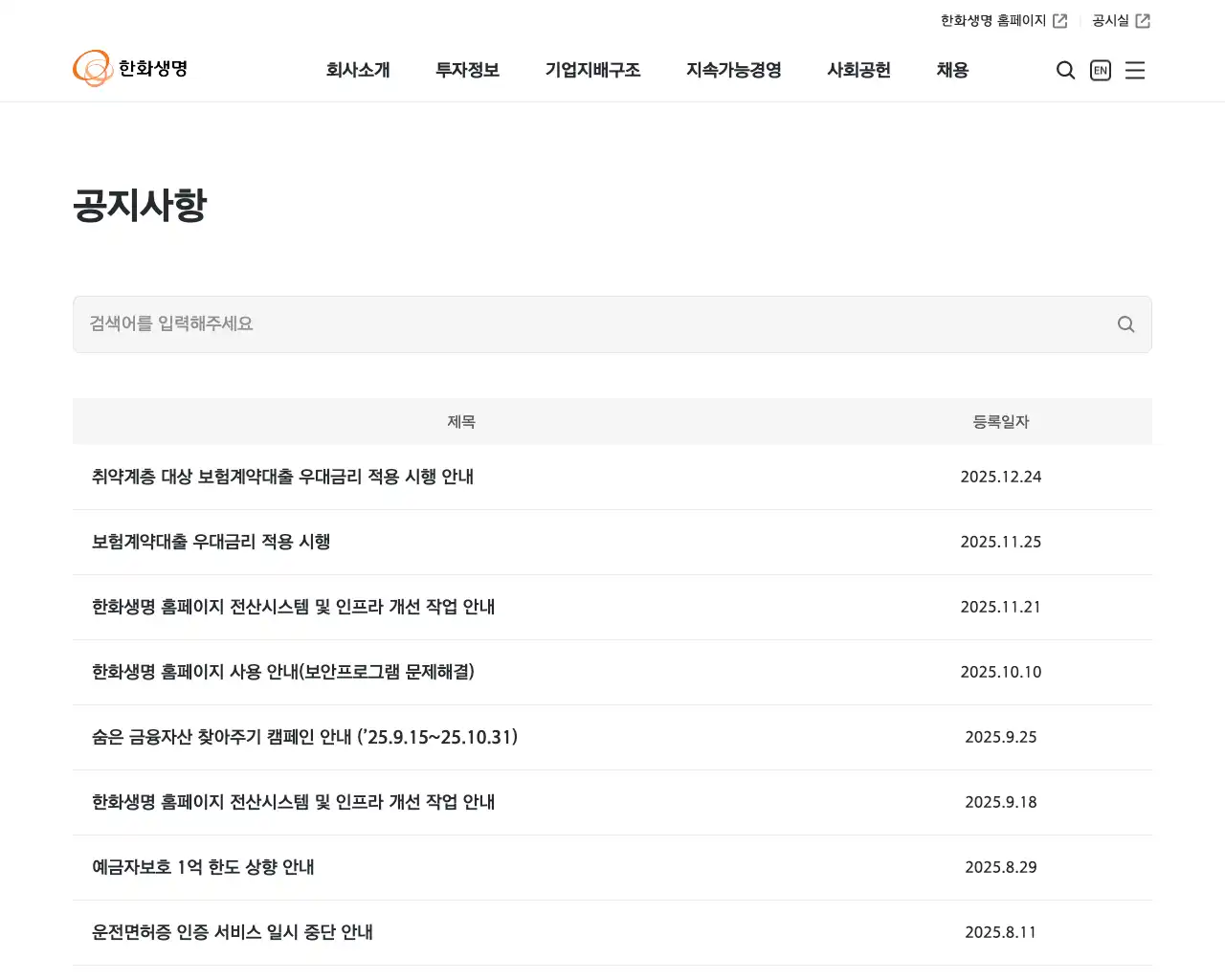Open the 사회공헌 menu

[858, 70]
